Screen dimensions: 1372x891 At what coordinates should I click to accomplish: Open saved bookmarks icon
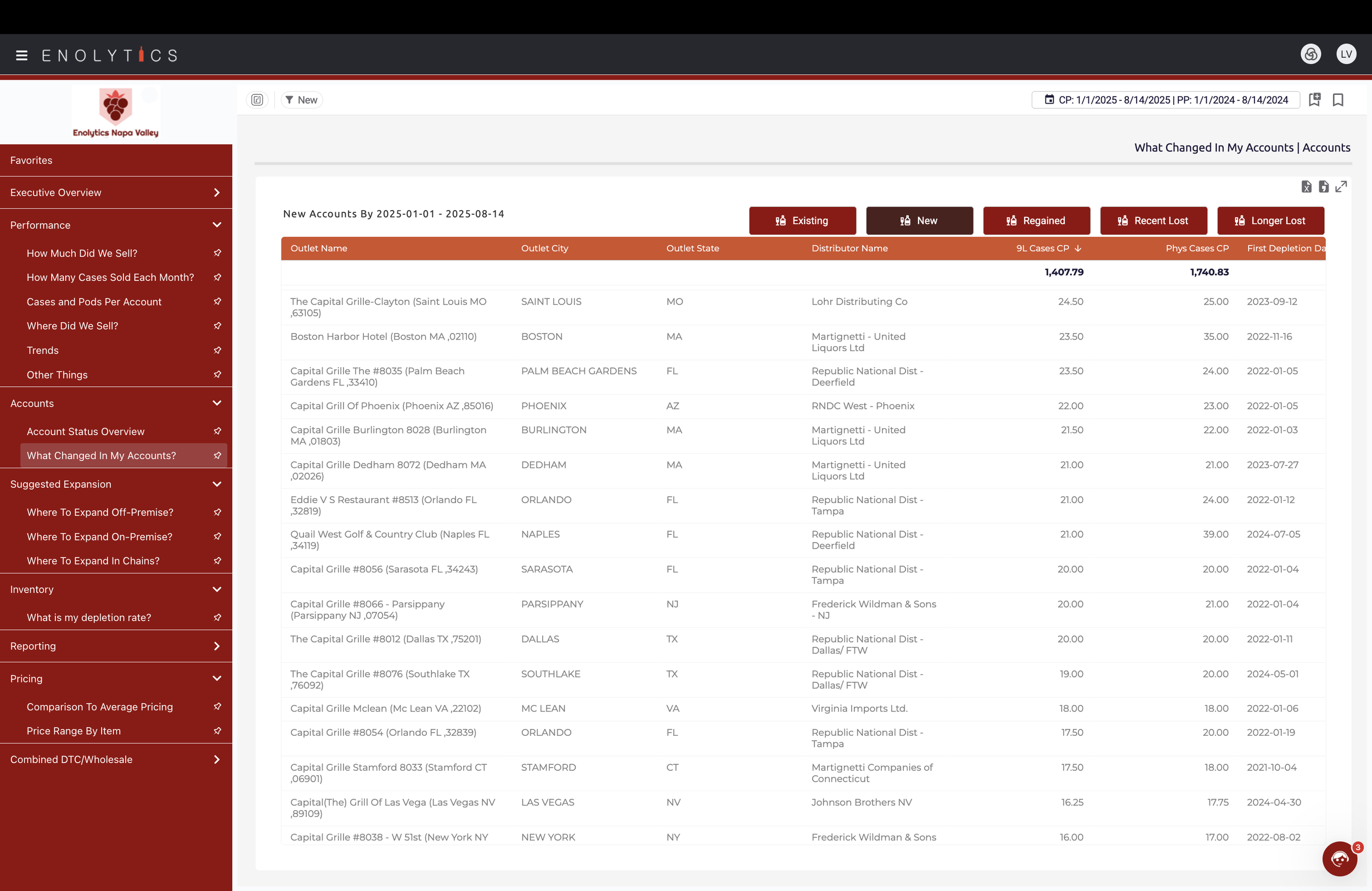1338,100
